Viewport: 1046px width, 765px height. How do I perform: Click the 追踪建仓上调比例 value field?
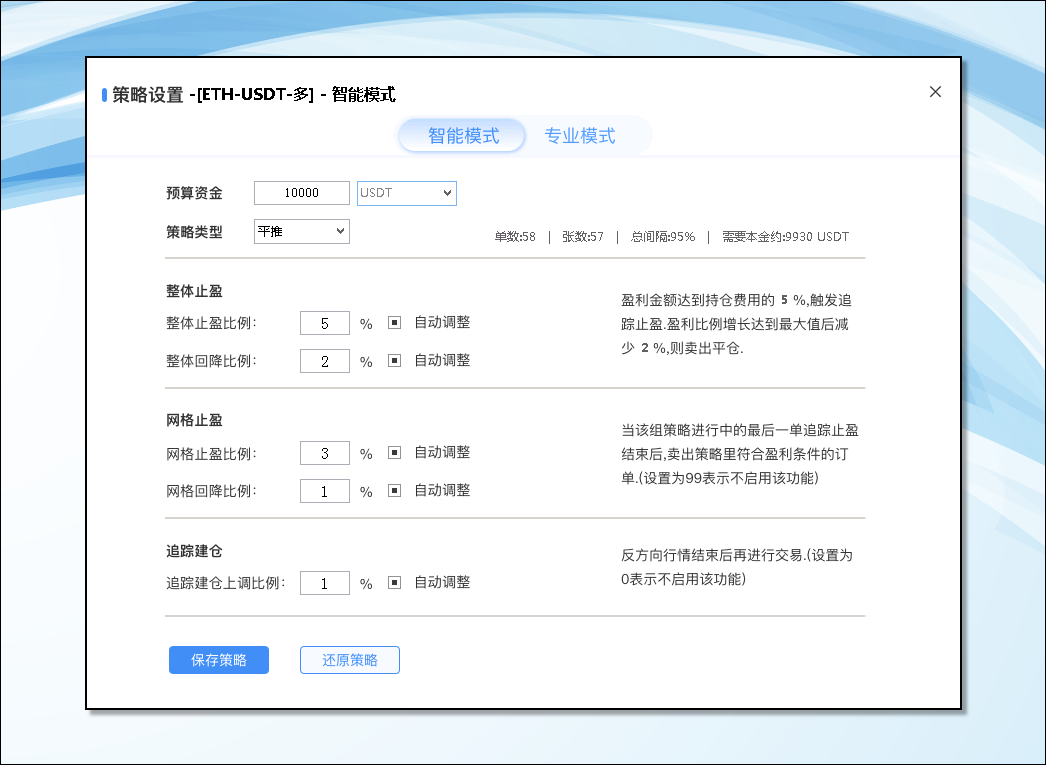(325, 583)
